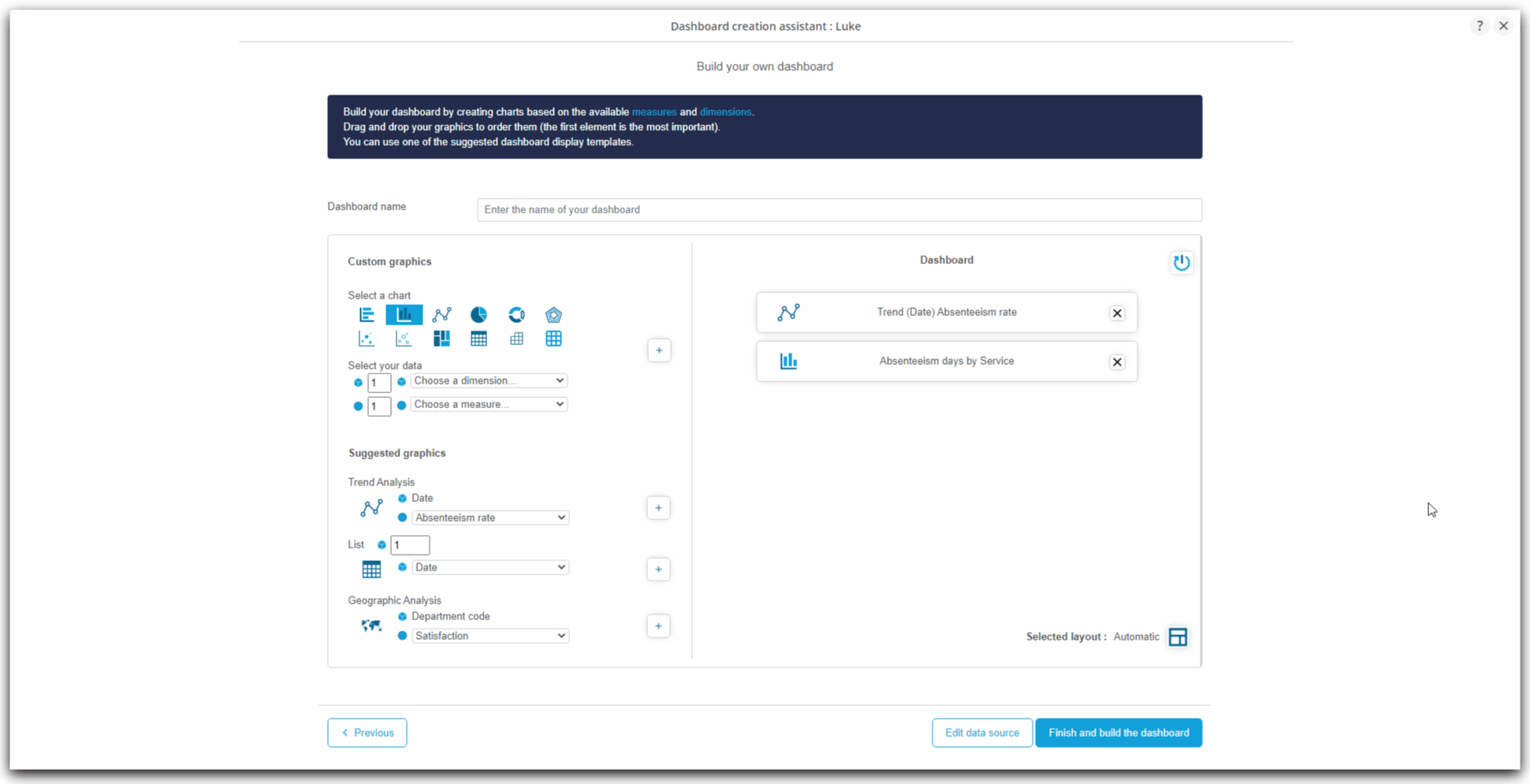Open the dimensions link in the banner
This screenshot has width=1530, height=784.
pyautogui.click(x=726, y=112)
